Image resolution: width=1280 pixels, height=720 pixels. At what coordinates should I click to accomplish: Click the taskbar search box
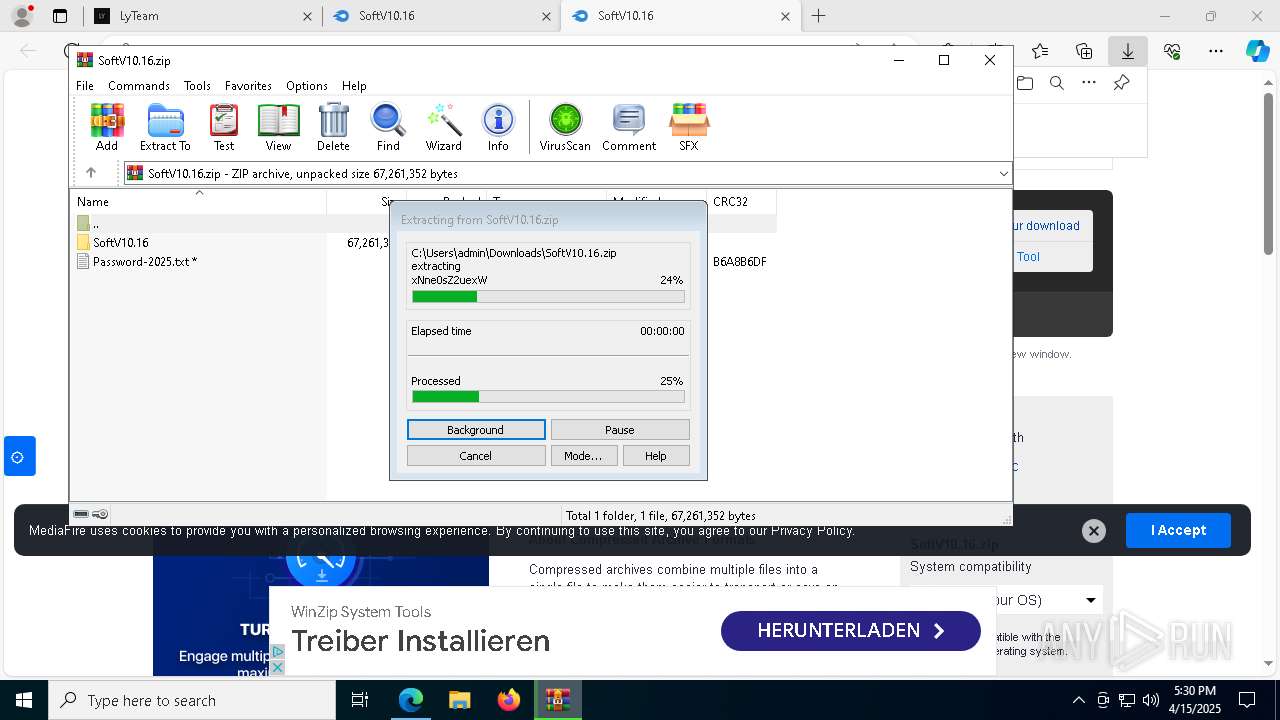(x=191, y=700)
